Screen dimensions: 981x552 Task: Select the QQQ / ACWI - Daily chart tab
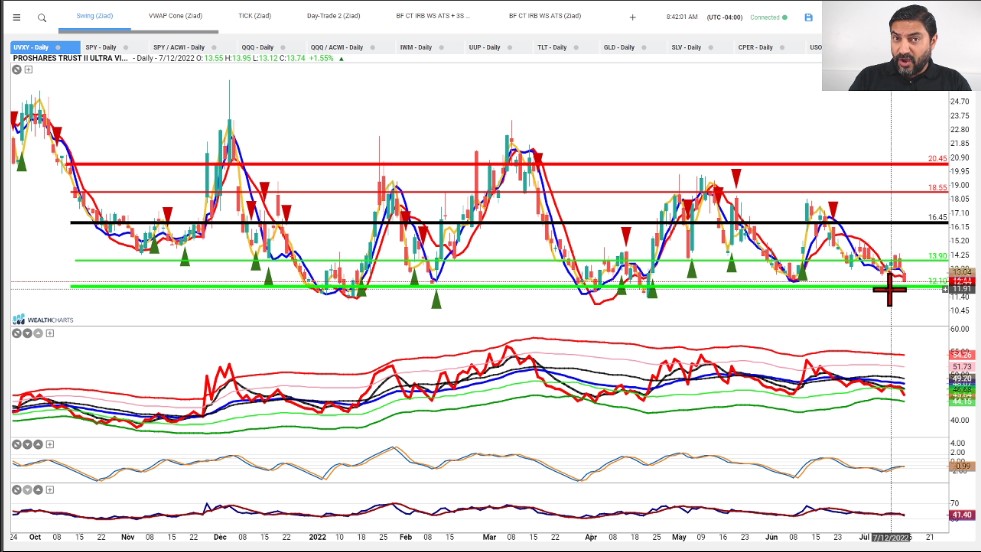[337, 48]
